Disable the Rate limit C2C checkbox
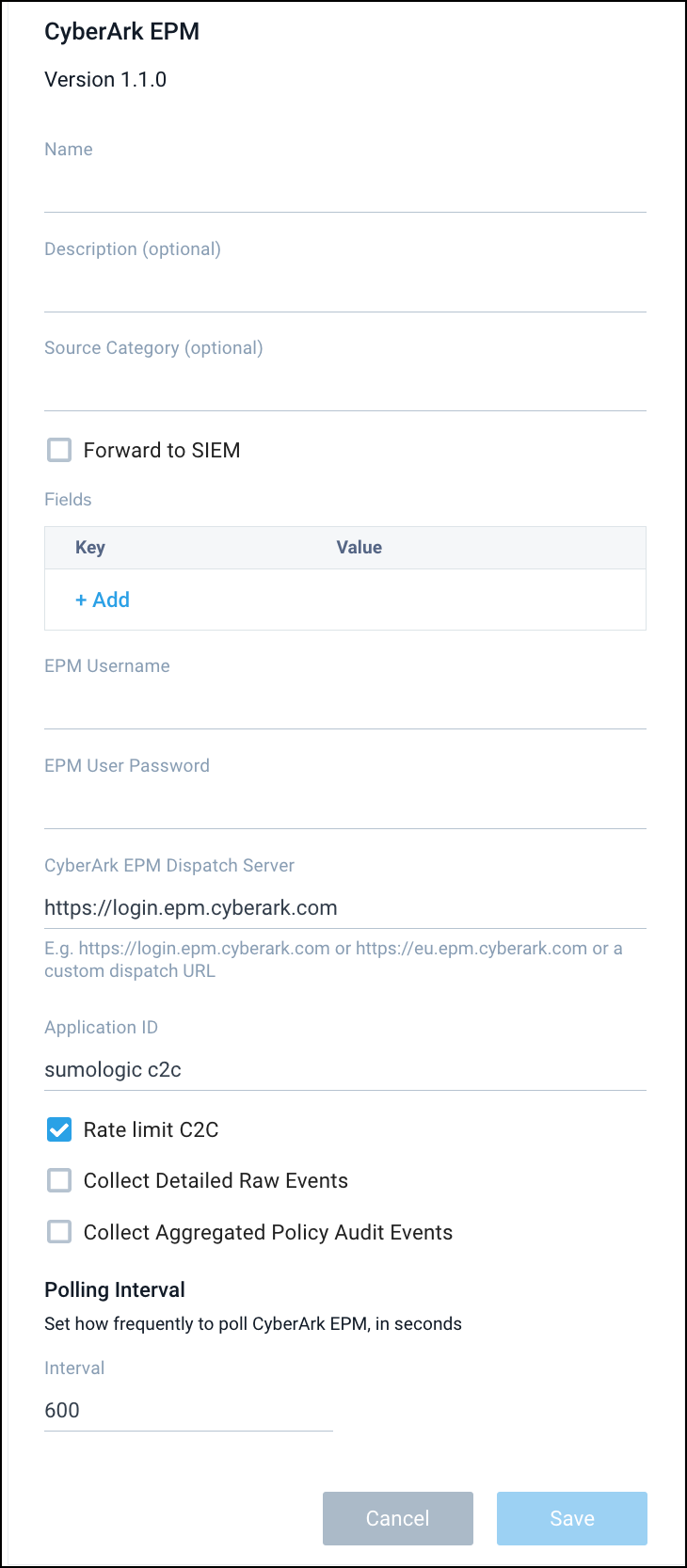This screenshot has height=1568, width=687. click(x=59, y=1128)
